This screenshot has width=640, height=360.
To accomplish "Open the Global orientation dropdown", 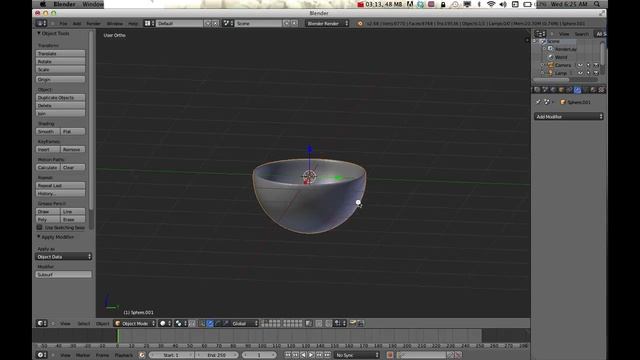I will 244,323.
